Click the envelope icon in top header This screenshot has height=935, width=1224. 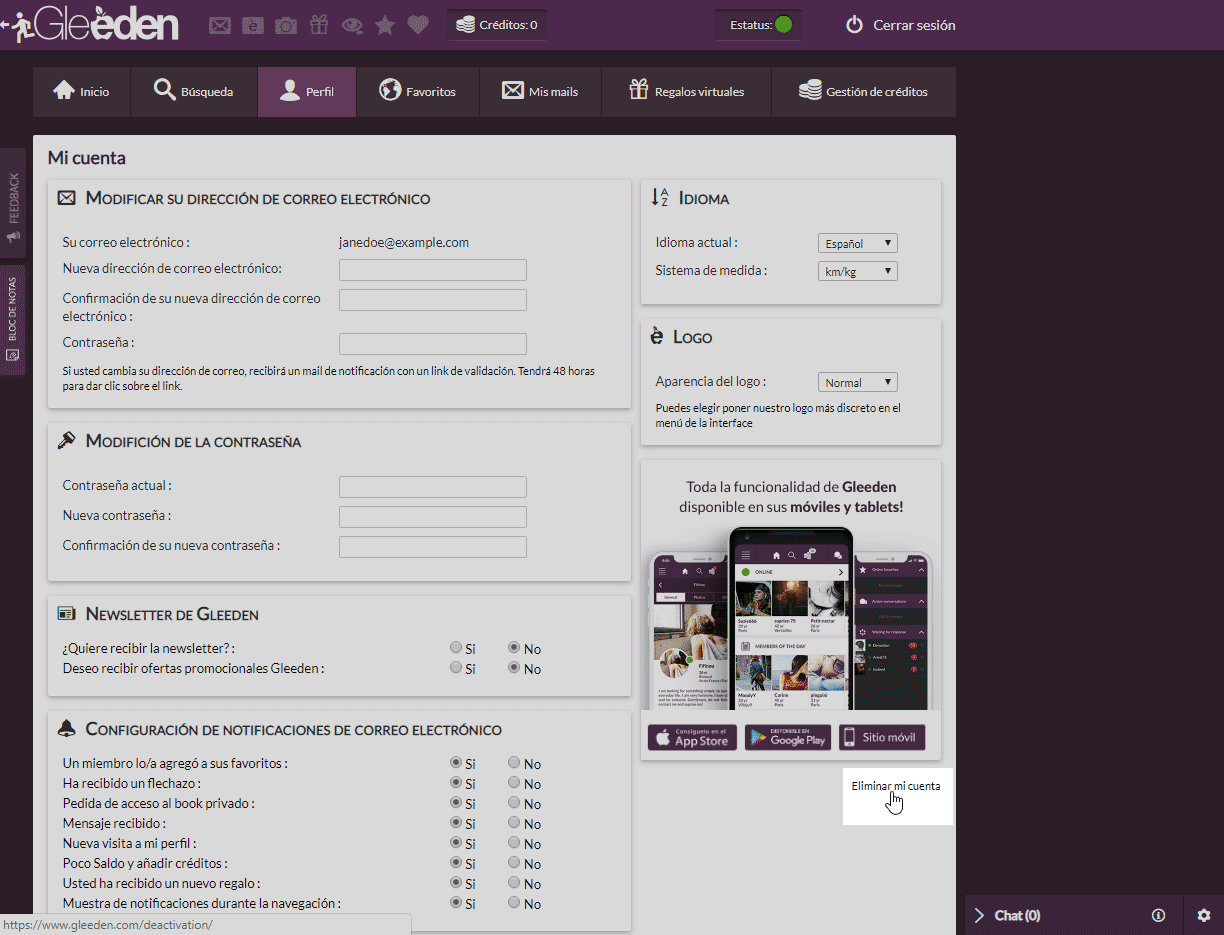[x=219, y=26]
